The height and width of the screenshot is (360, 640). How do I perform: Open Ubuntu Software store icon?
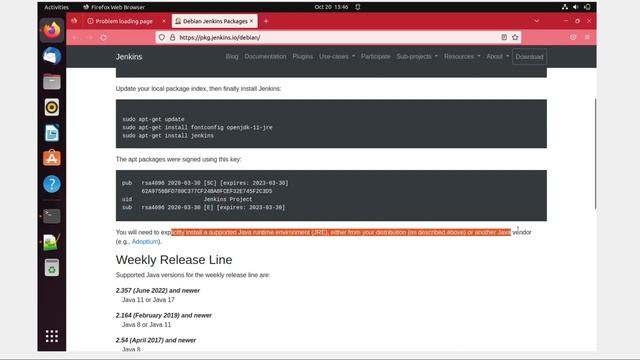coord(52,158)
